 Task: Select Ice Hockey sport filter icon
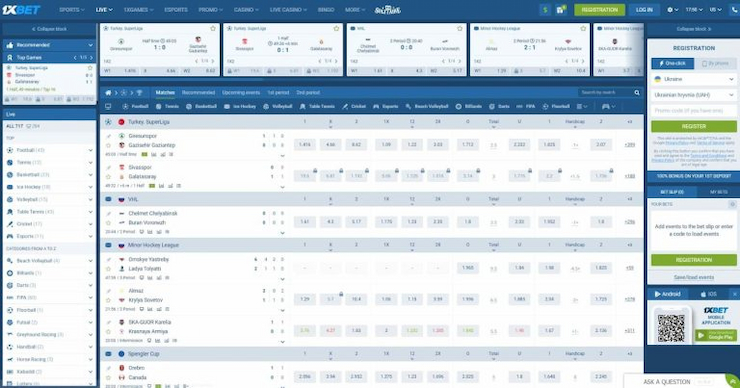(227, 107)
